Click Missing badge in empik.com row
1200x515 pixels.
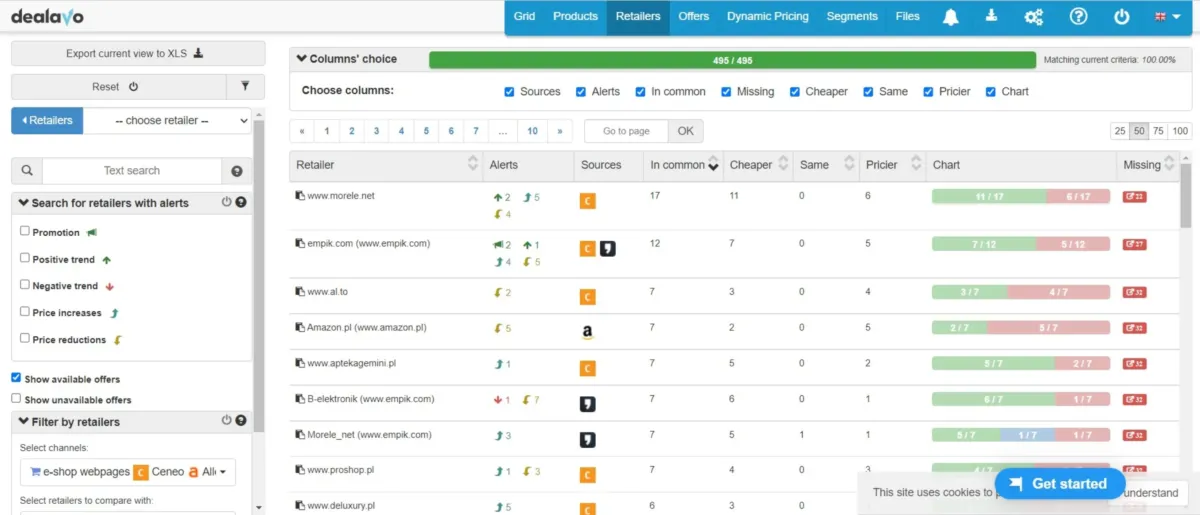(1134, 244)
